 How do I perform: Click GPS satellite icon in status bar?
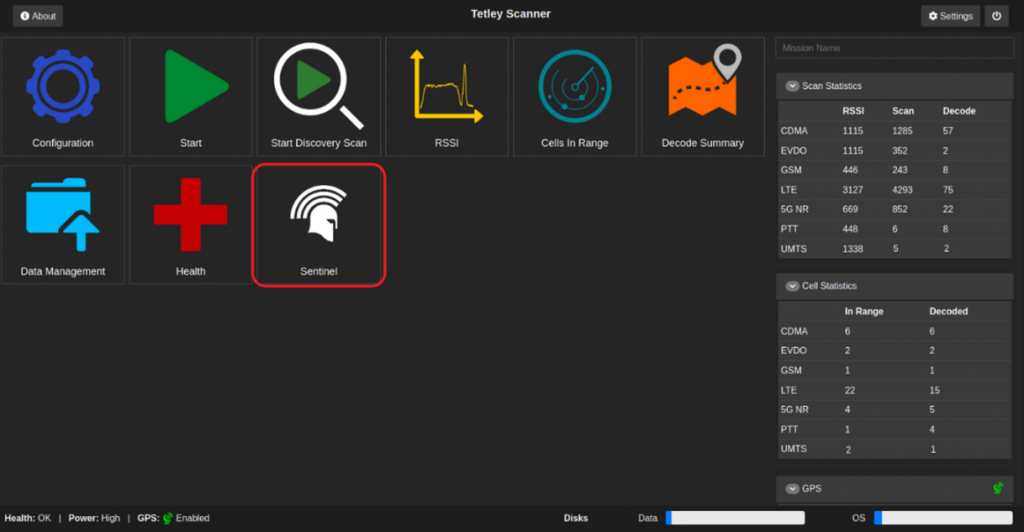[x=168, y=518]
